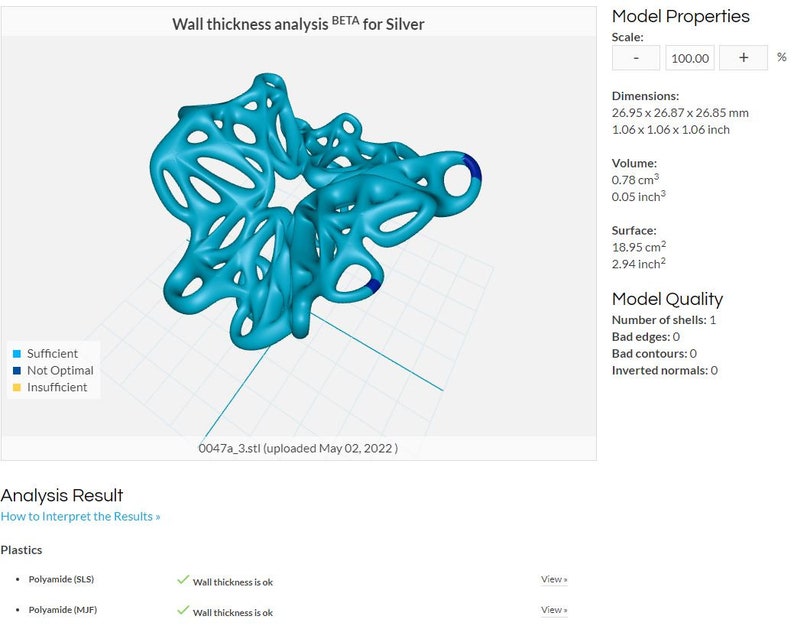Screen dimensions: 794x629
Task: Click 'Wall thickness is ok' for Polyamide (MJF)
Action: pos(232,612)
